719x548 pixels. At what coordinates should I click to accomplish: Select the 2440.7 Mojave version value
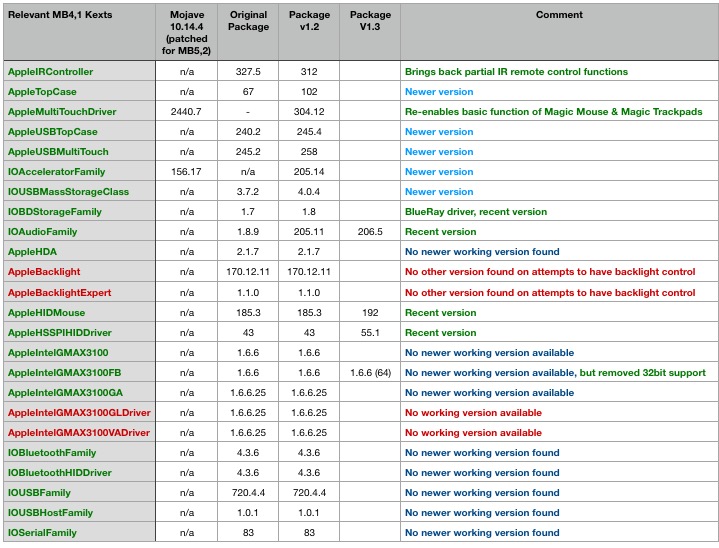[186, 112]
